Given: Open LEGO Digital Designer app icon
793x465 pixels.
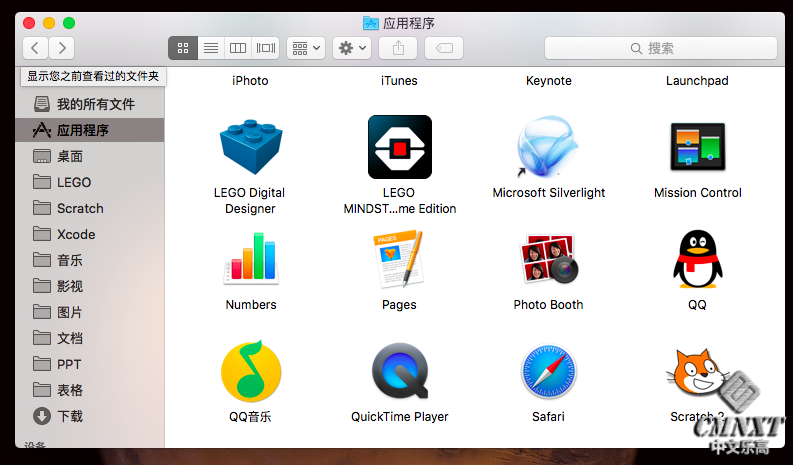Looking at the screenshot, I should pyautogui.click(x=251, y=147).
